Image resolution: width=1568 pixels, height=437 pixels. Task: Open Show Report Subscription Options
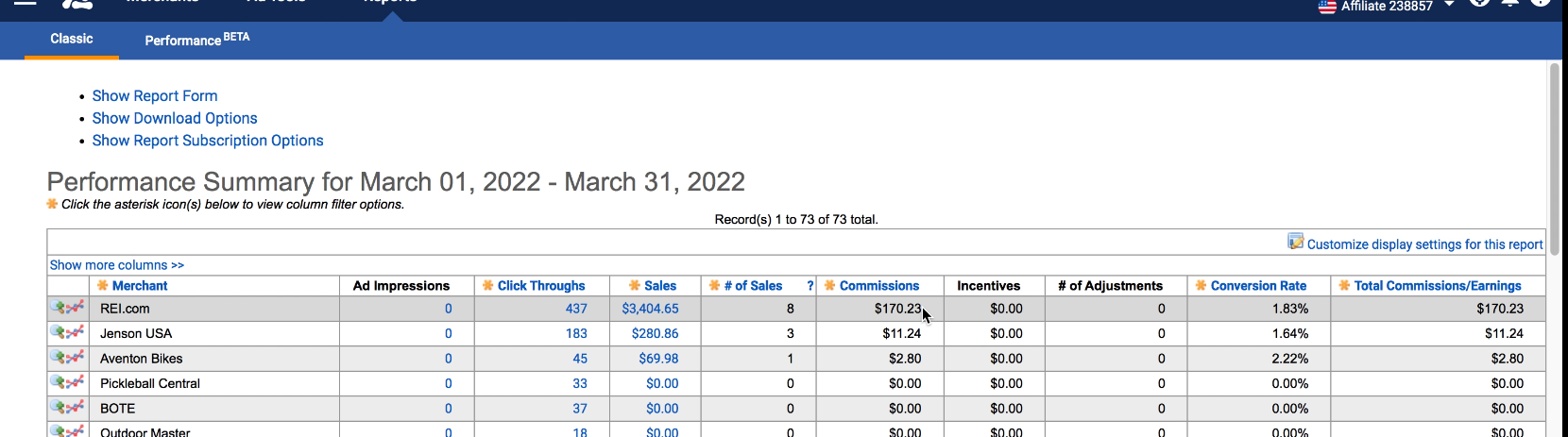click(x=208, y=141)
